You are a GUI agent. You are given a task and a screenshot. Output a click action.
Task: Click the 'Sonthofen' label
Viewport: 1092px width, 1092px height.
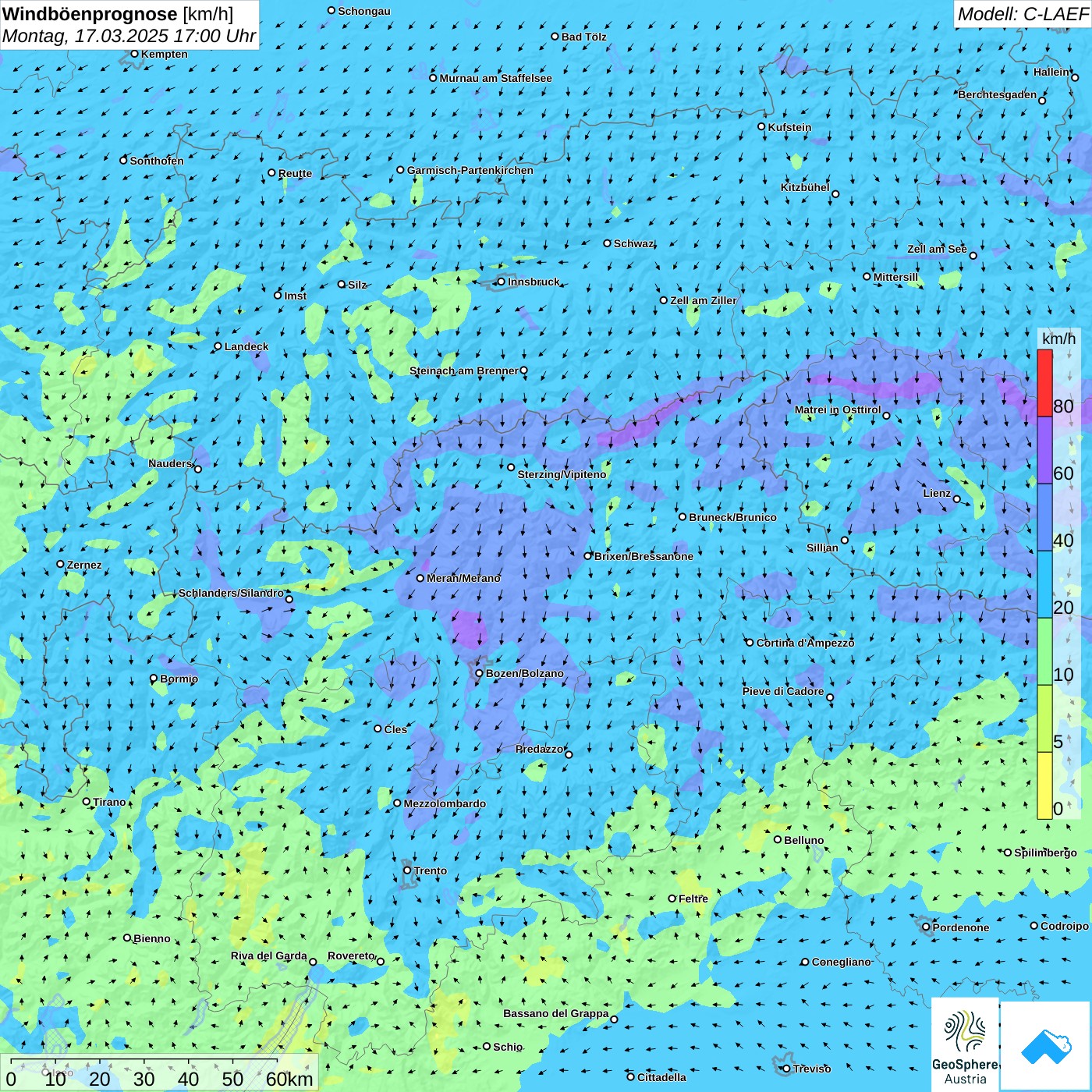(x=157, y=161)
